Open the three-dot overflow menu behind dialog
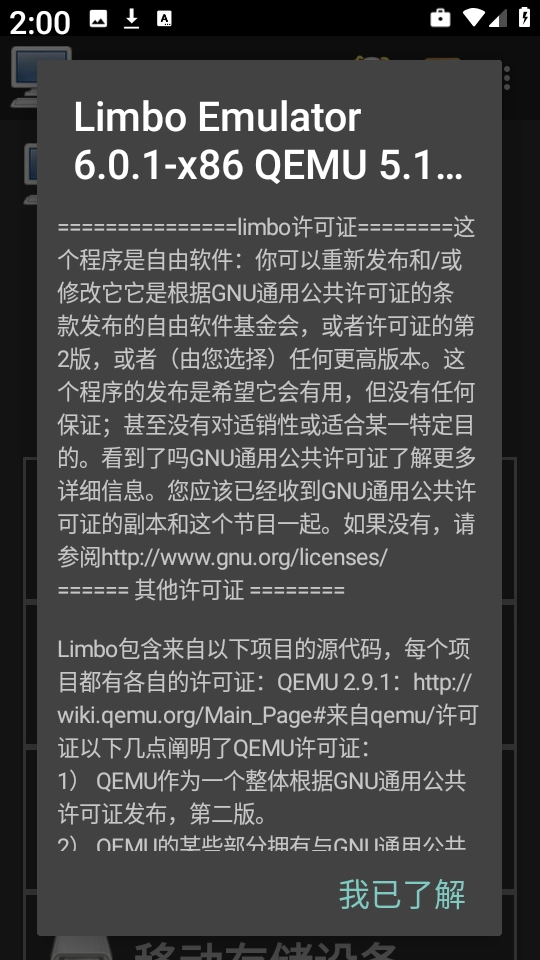 [507, 78]
